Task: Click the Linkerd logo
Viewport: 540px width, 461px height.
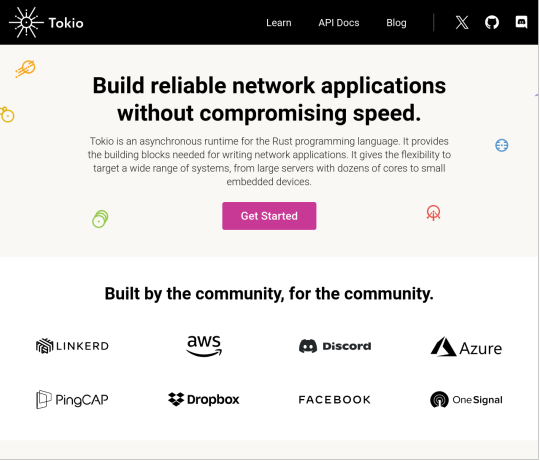Action: [72, 346]
